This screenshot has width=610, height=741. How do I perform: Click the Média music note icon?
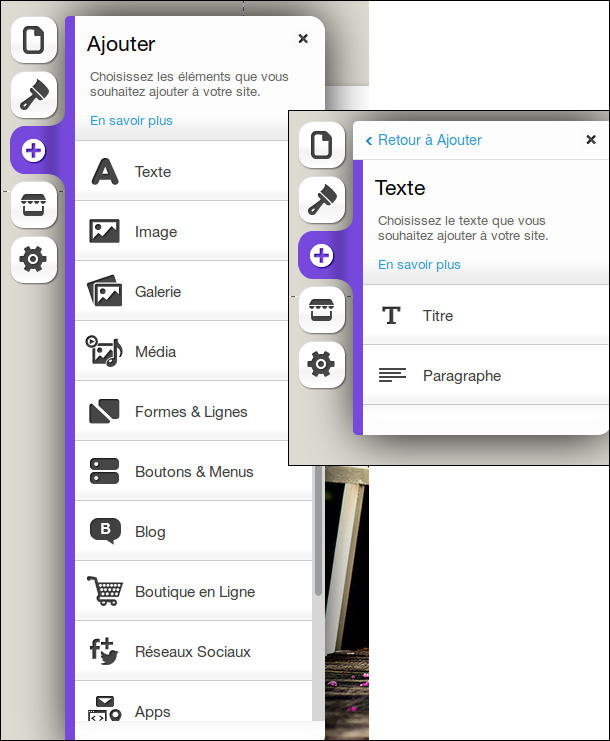pos(104,351)
